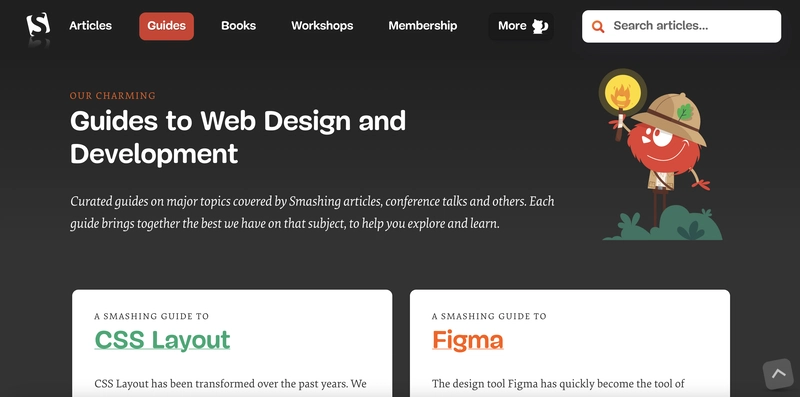Click the CSS Layout guide card description

pyautogui.click(x=231, y=384)
